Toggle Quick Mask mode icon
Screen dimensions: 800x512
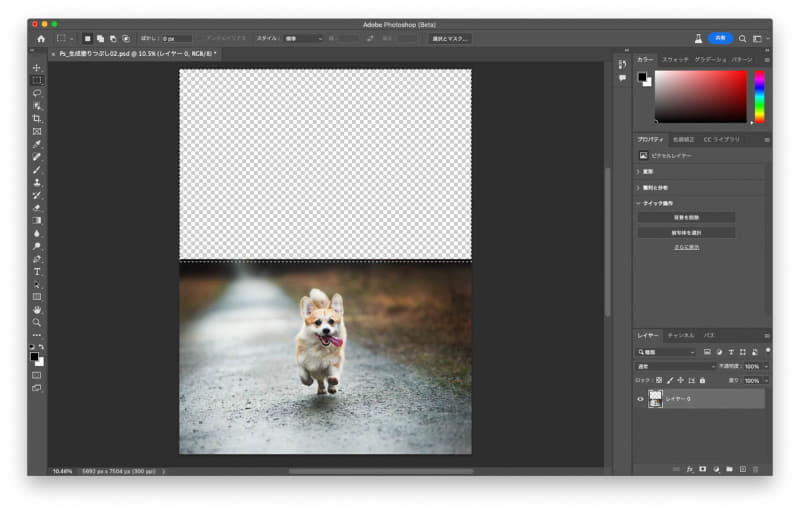pos(37,375)
